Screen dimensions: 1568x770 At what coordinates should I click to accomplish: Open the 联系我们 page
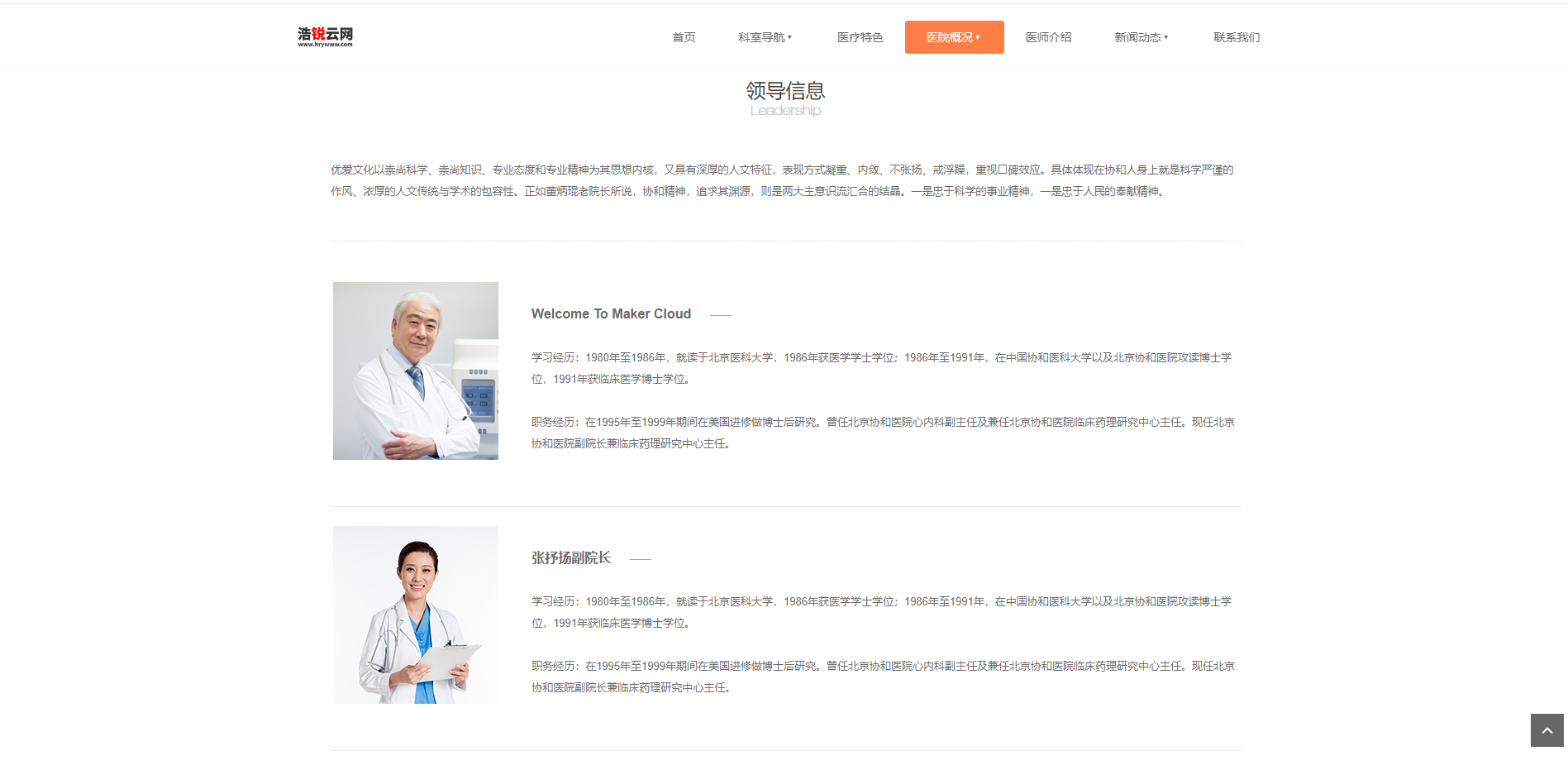[1237, 37]
